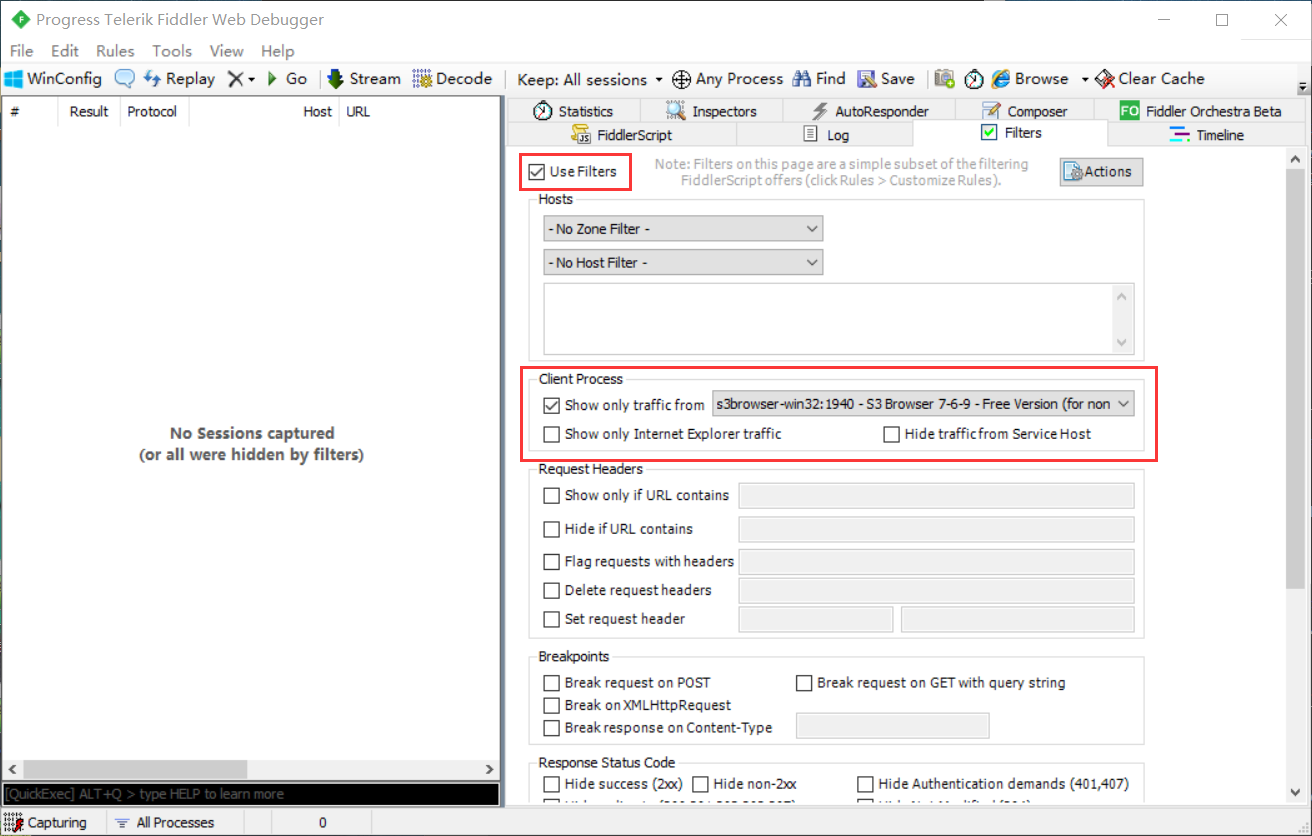The image size is (1312, 836).
Task: Toggle the Capturing status icon
Action: pyautogui.click(x=13, y=823)
